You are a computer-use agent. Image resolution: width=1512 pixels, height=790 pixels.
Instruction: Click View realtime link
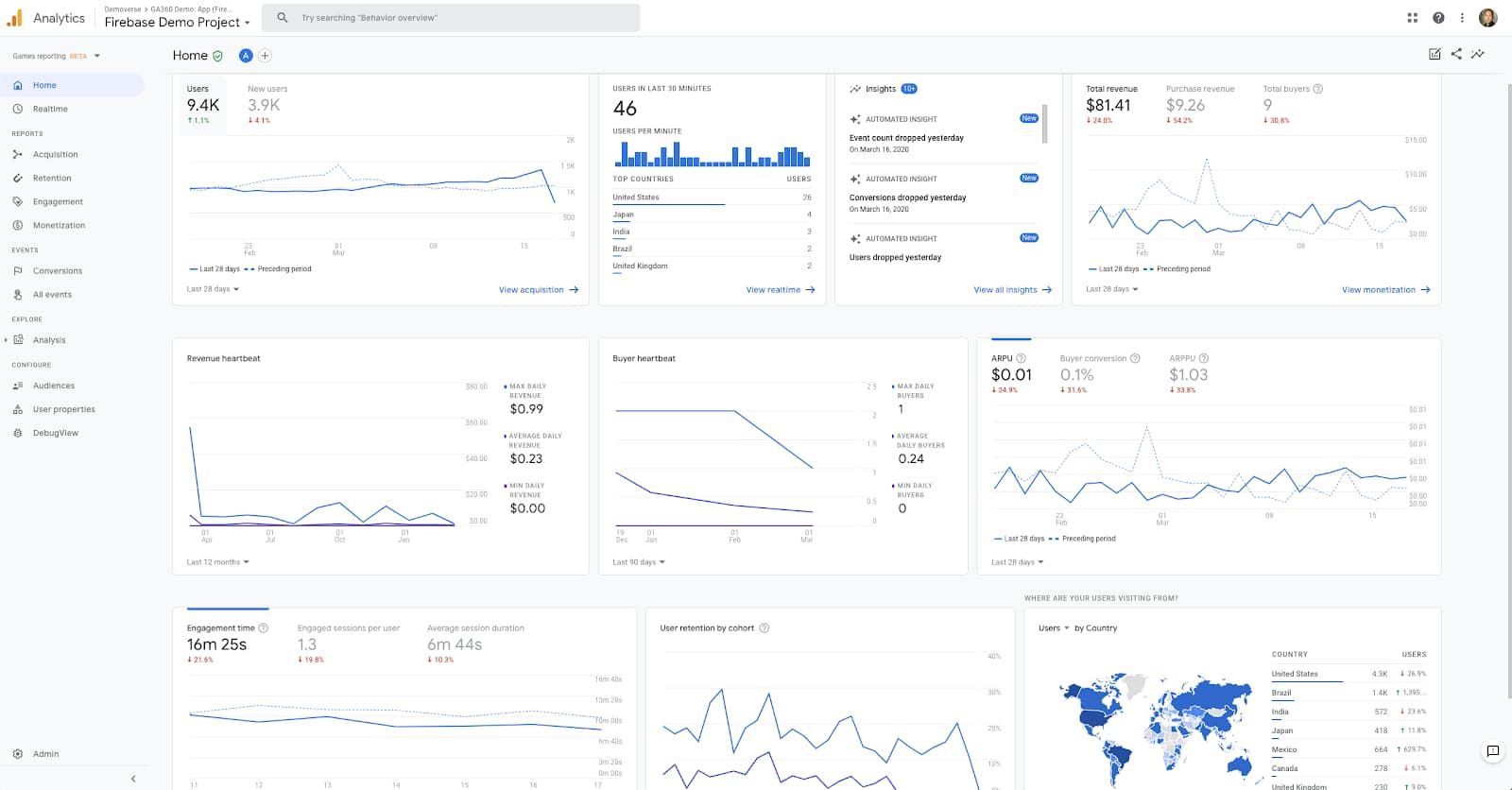pyautogui.click(x=781, y=290)
